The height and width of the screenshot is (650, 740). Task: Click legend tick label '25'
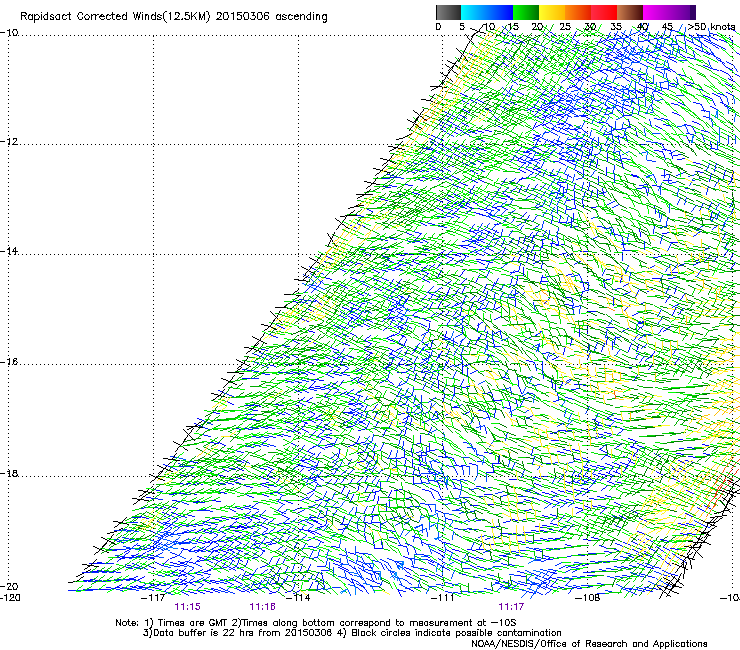pos(565,27)
